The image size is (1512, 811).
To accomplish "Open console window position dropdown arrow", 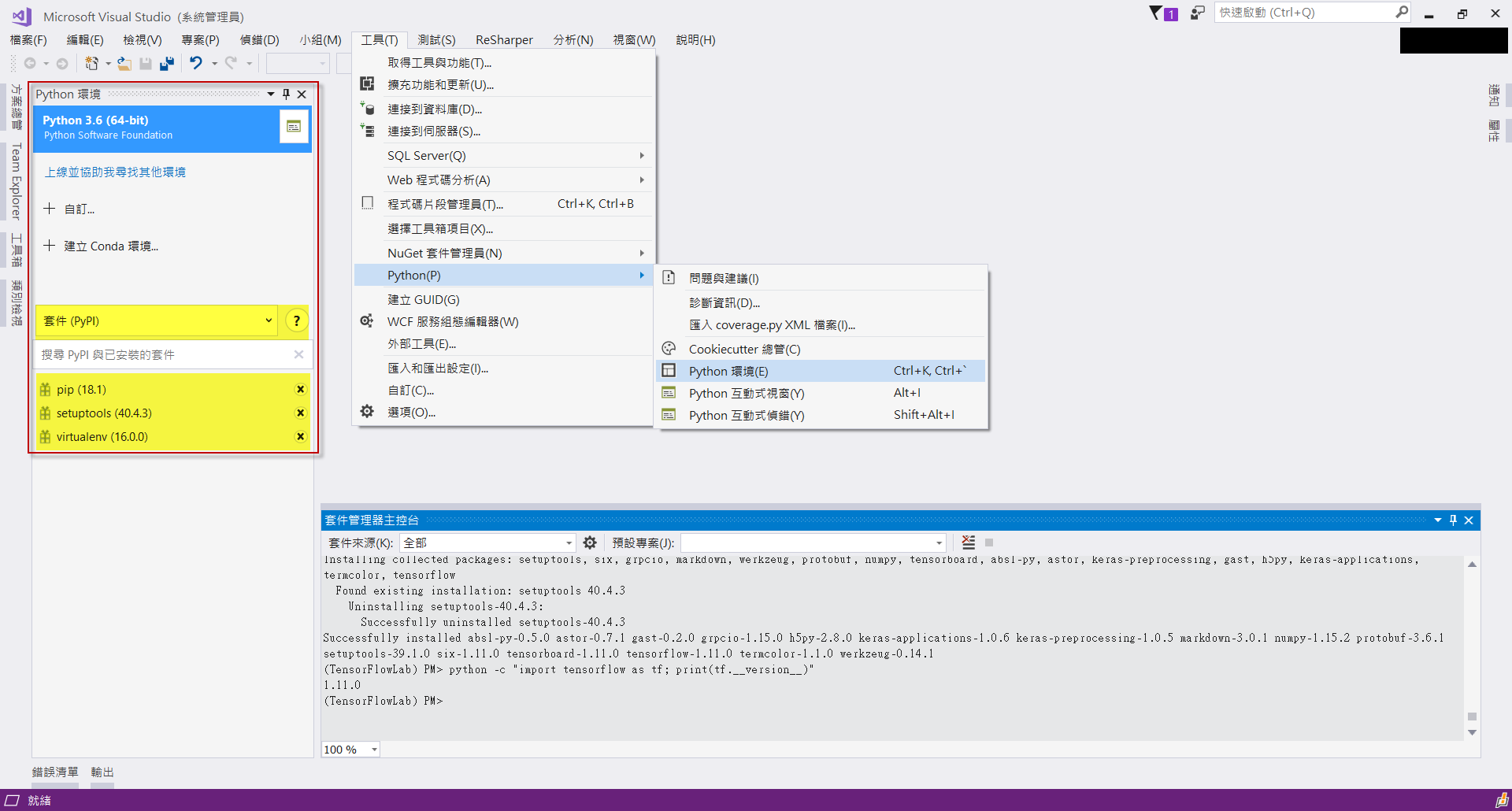I will (1438, 520).
